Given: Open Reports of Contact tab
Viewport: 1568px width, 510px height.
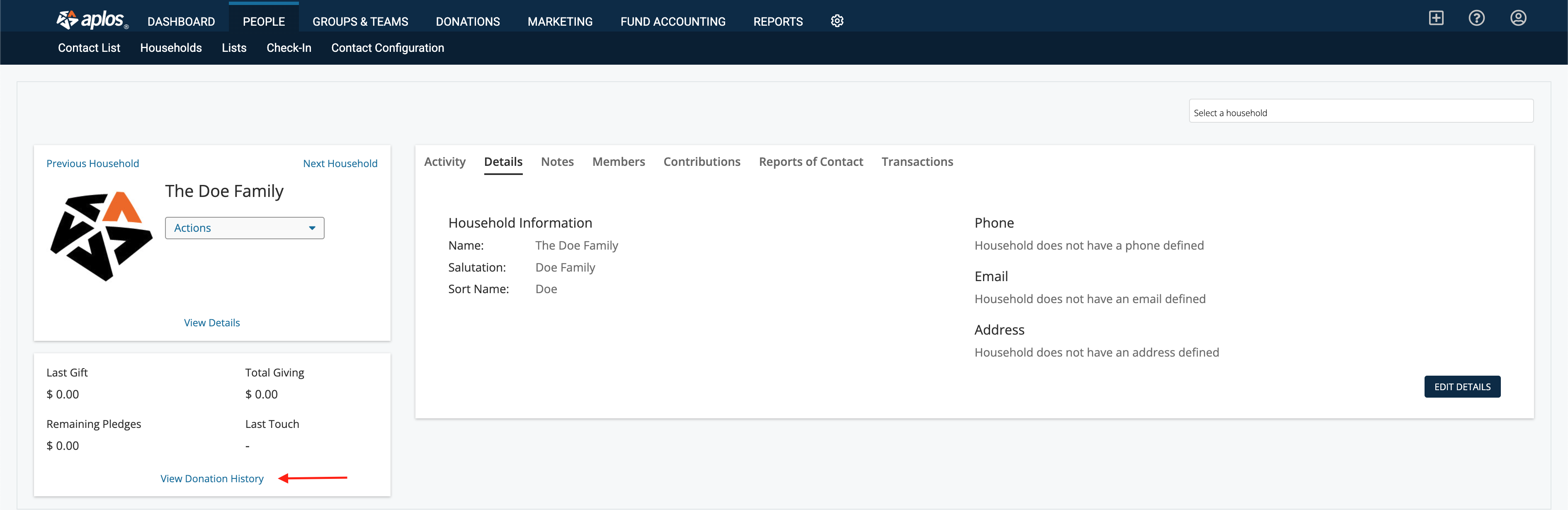Looking at the screenshot, I should (x=811, y=162).
